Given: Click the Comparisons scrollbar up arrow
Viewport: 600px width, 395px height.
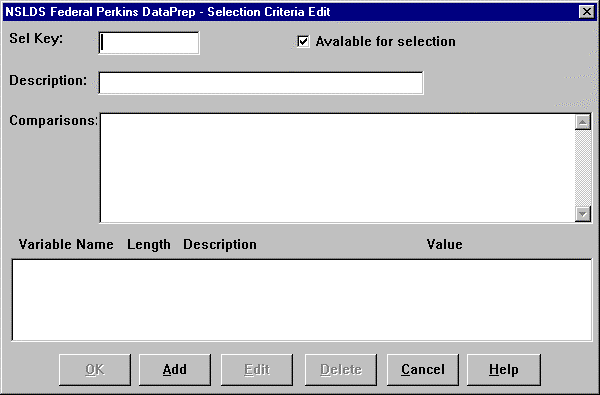Looking at the screenshot, I should [583, 122].
